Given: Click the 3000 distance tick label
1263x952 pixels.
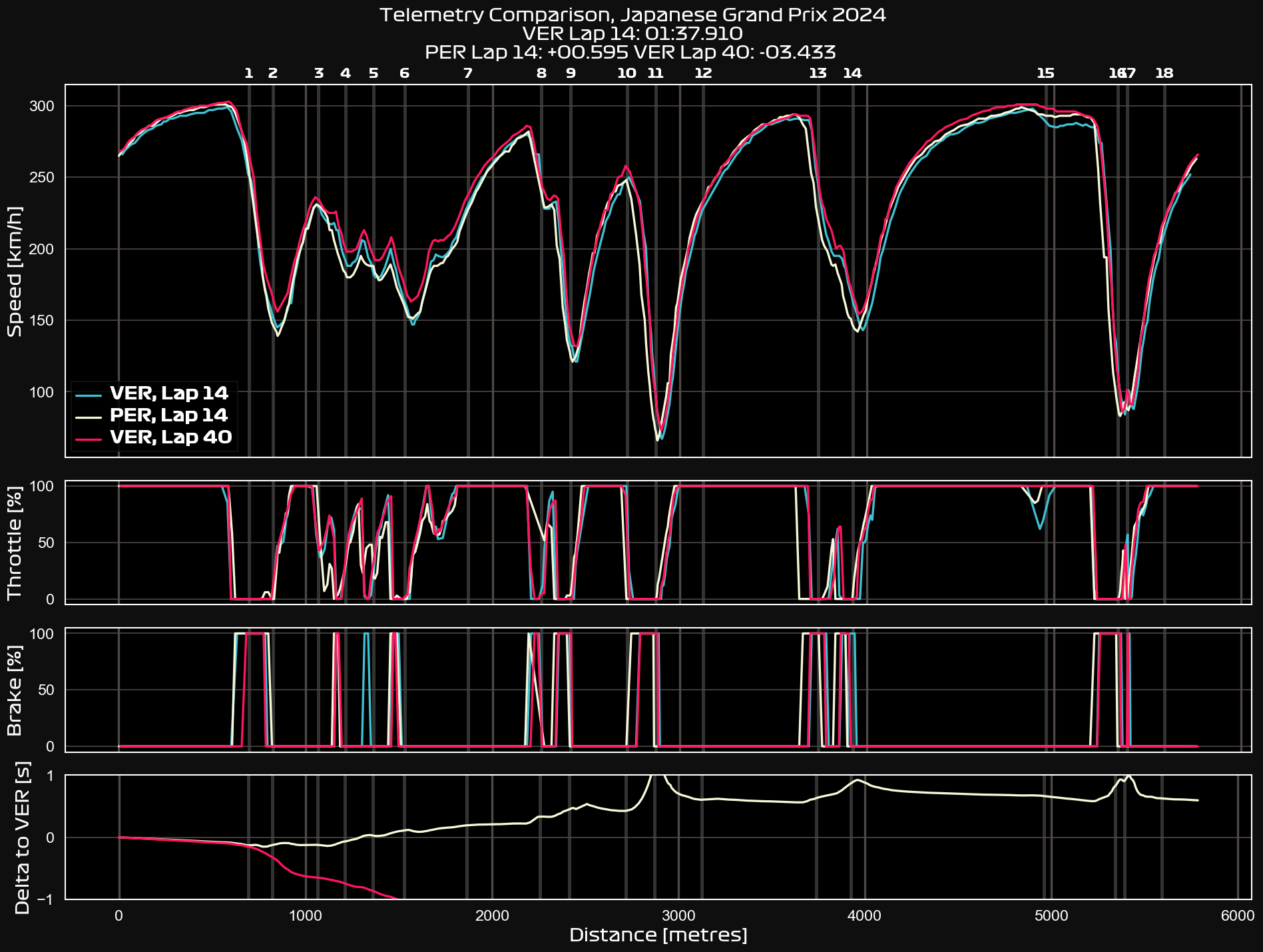Looking at the screenshot, I should (678, 916).
